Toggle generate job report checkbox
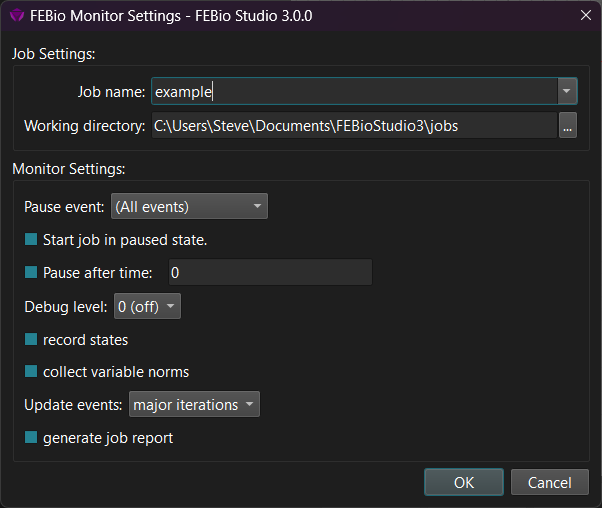602x508 pixels. (31, 437)
